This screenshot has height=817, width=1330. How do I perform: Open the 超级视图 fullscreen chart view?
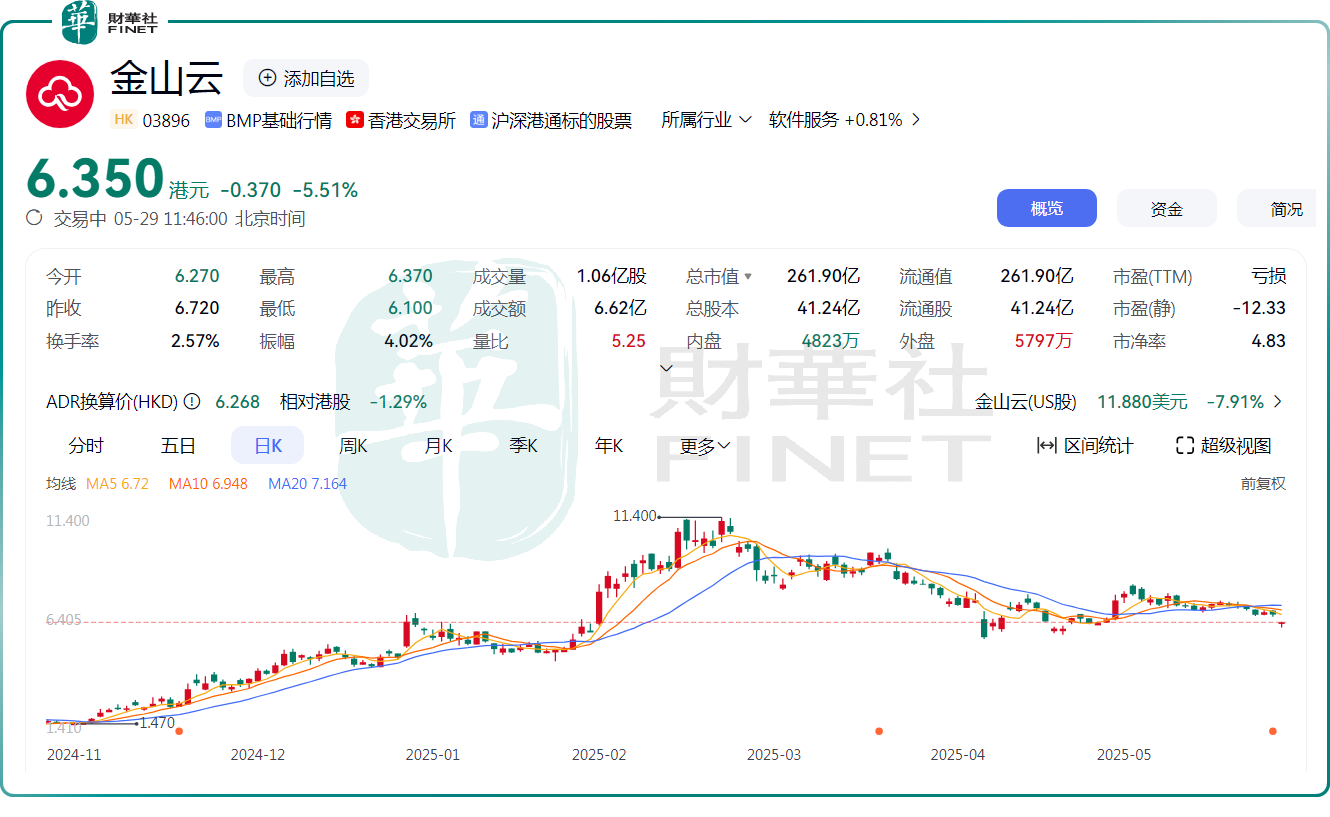(1223, 446)
